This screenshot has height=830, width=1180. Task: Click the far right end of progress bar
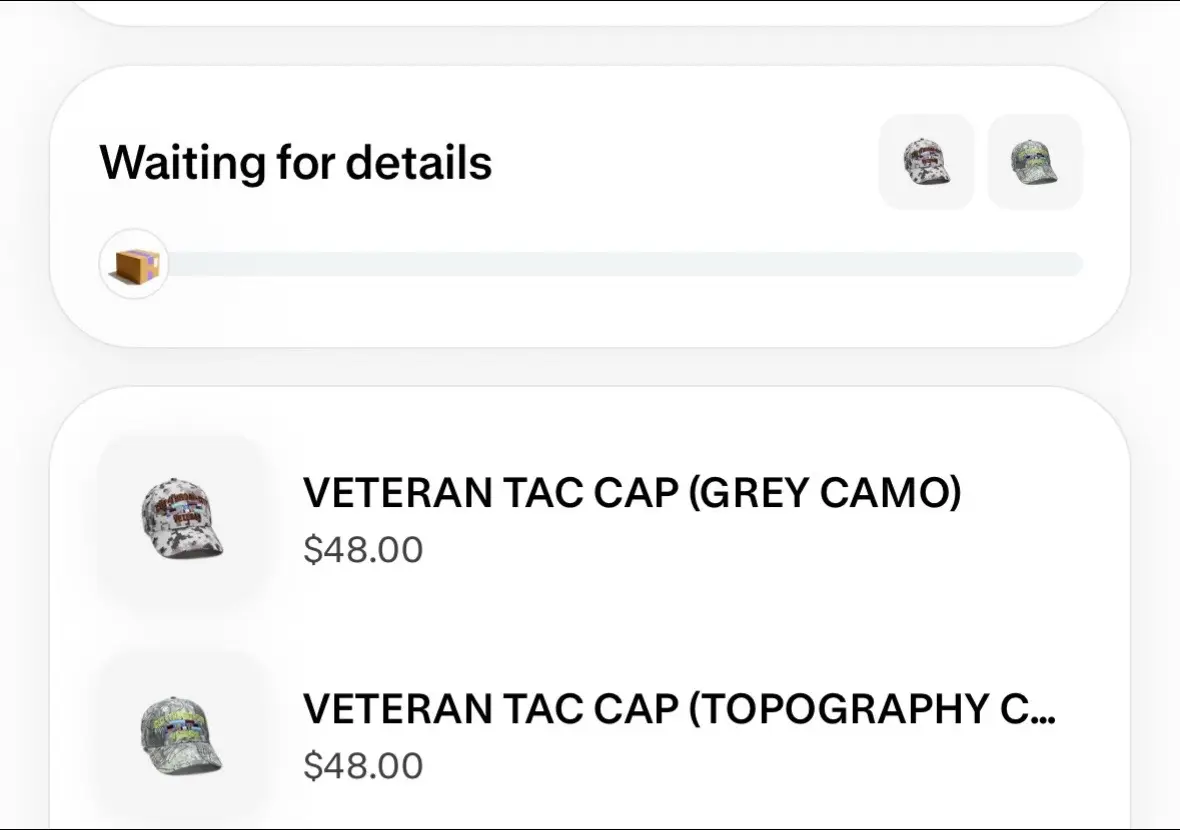point(1075,264)
